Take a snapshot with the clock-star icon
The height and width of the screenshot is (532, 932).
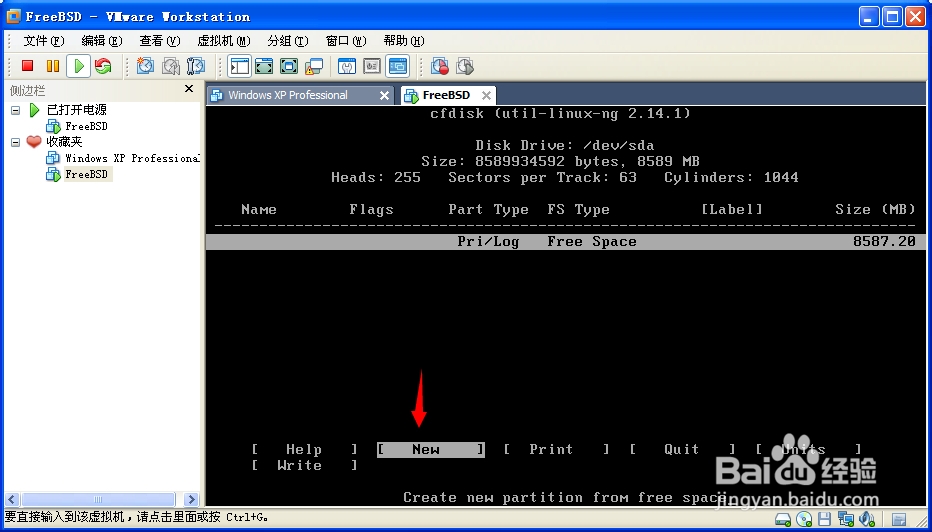145,66
